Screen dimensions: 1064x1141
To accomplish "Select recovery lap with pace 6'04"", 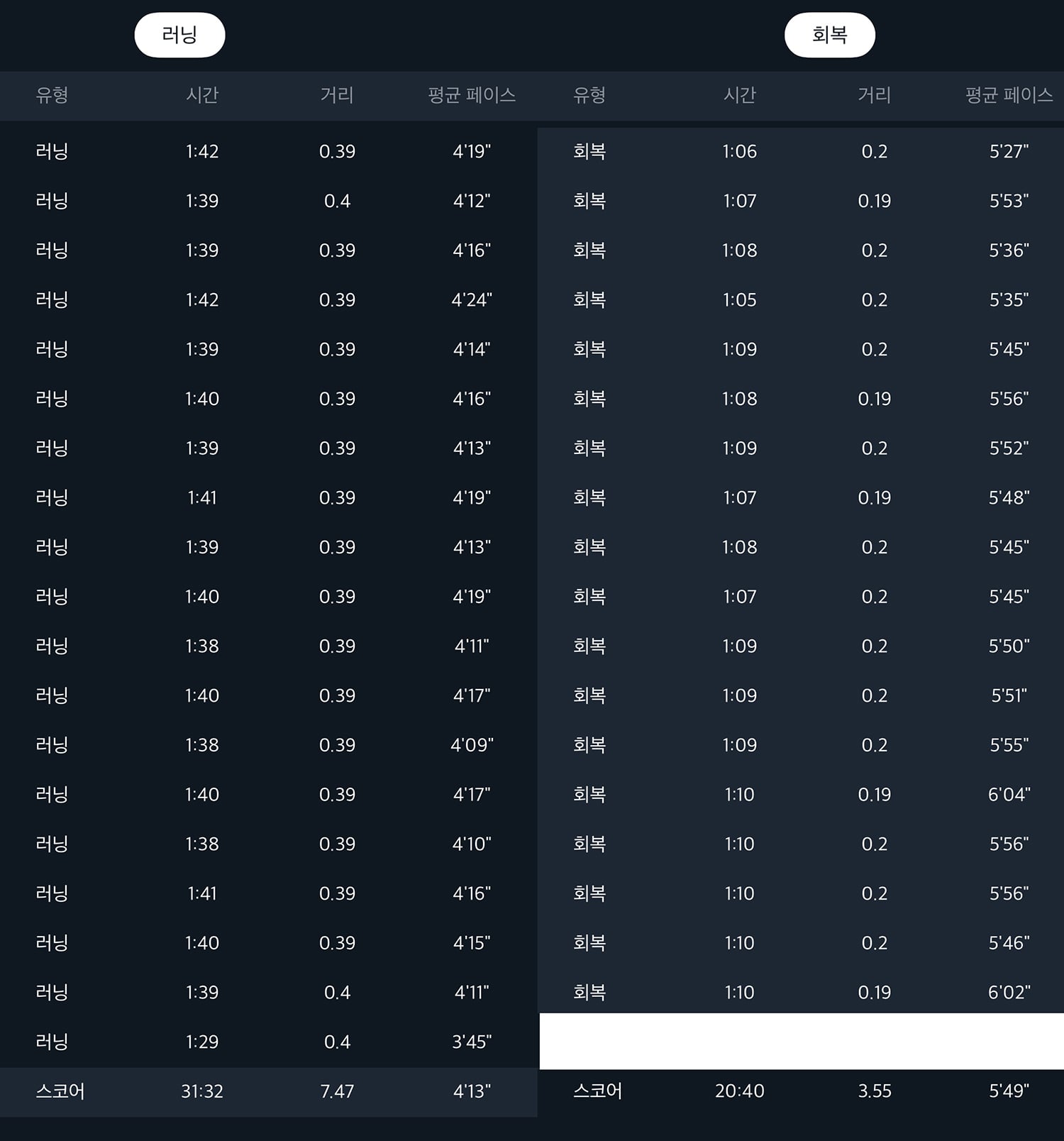I will pos(801,794).
